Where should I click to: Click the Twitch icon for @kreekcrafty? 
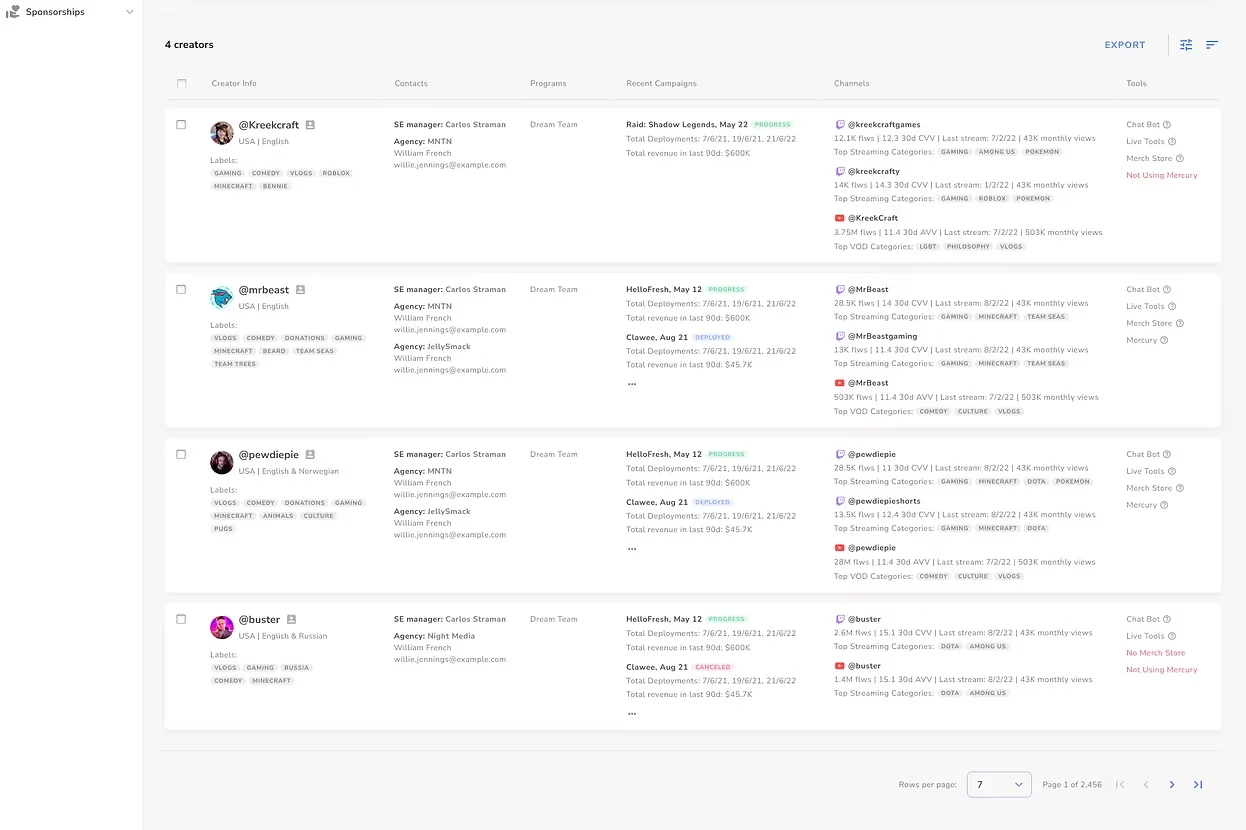click(840, 171)
